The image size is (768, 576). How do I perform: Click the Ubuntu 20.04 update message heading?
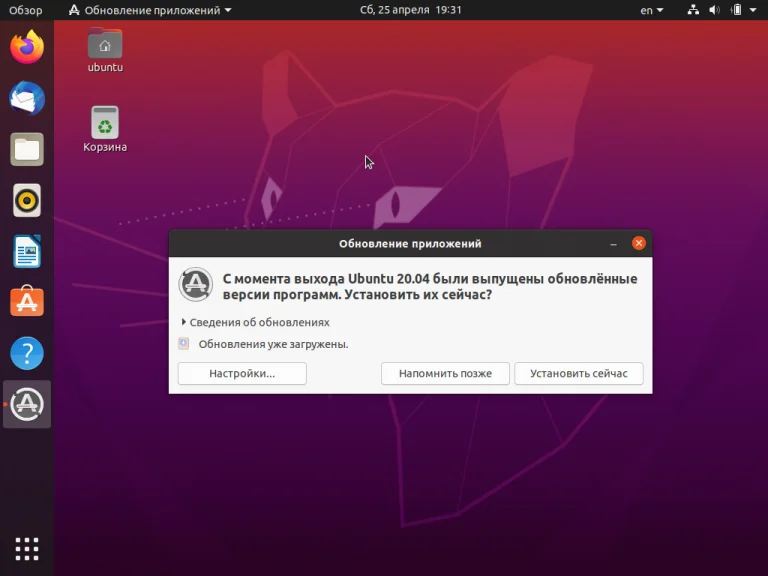(x=430, y=287)
